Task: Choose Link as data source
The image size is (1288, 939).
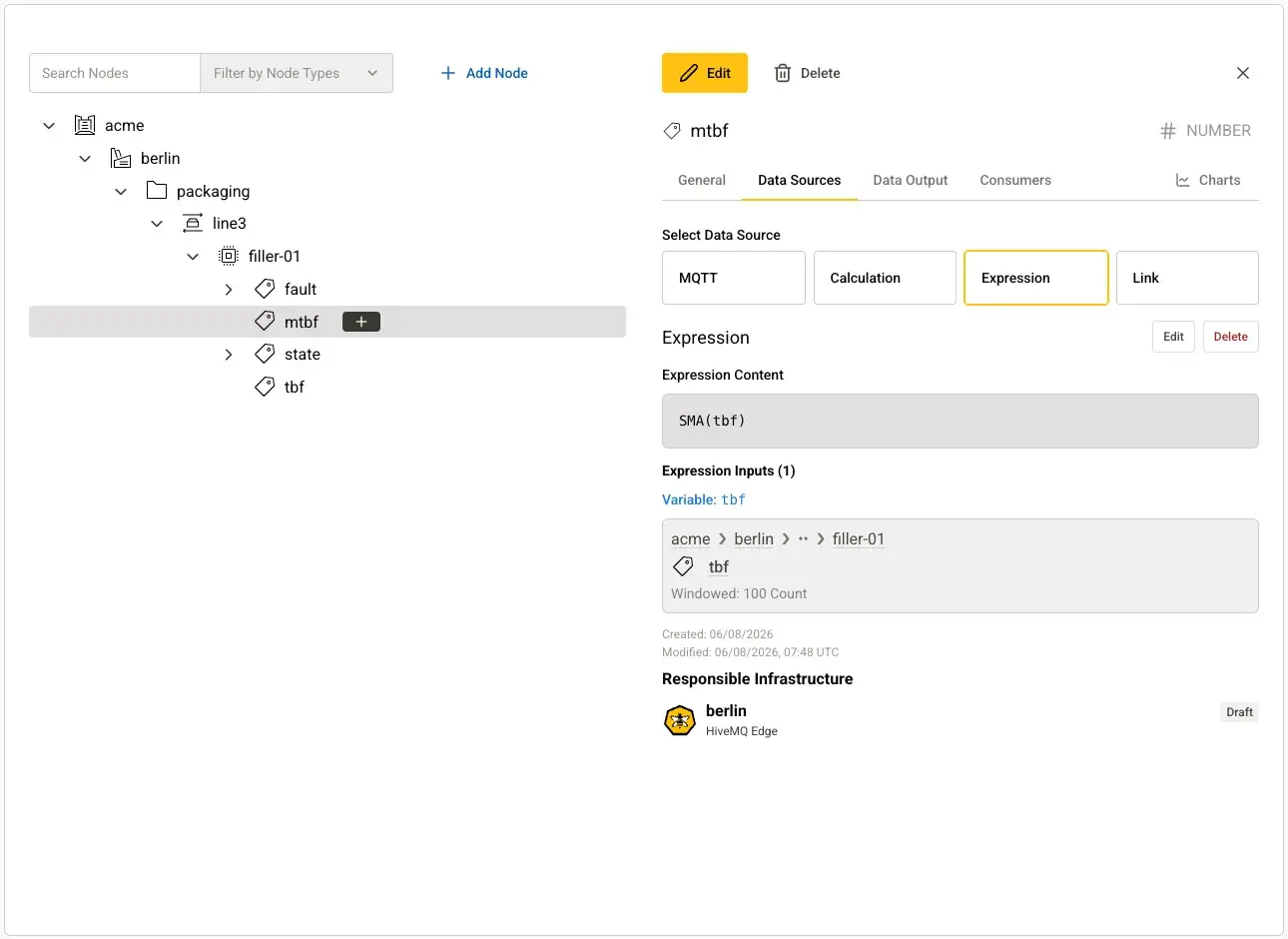Action: 1187,278
